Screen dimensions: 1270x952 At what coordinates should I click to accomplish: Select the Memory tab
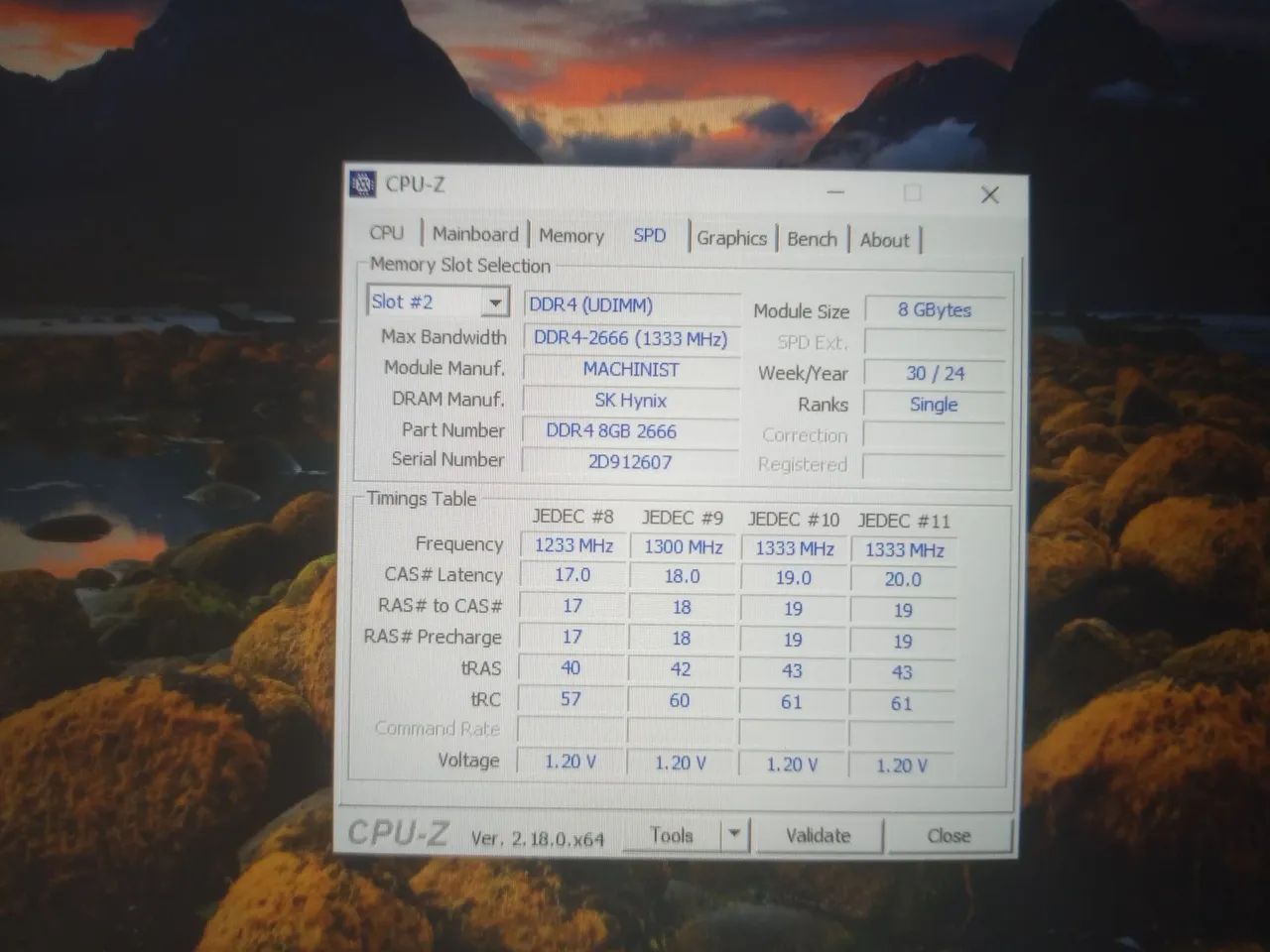tap(571, 236)
